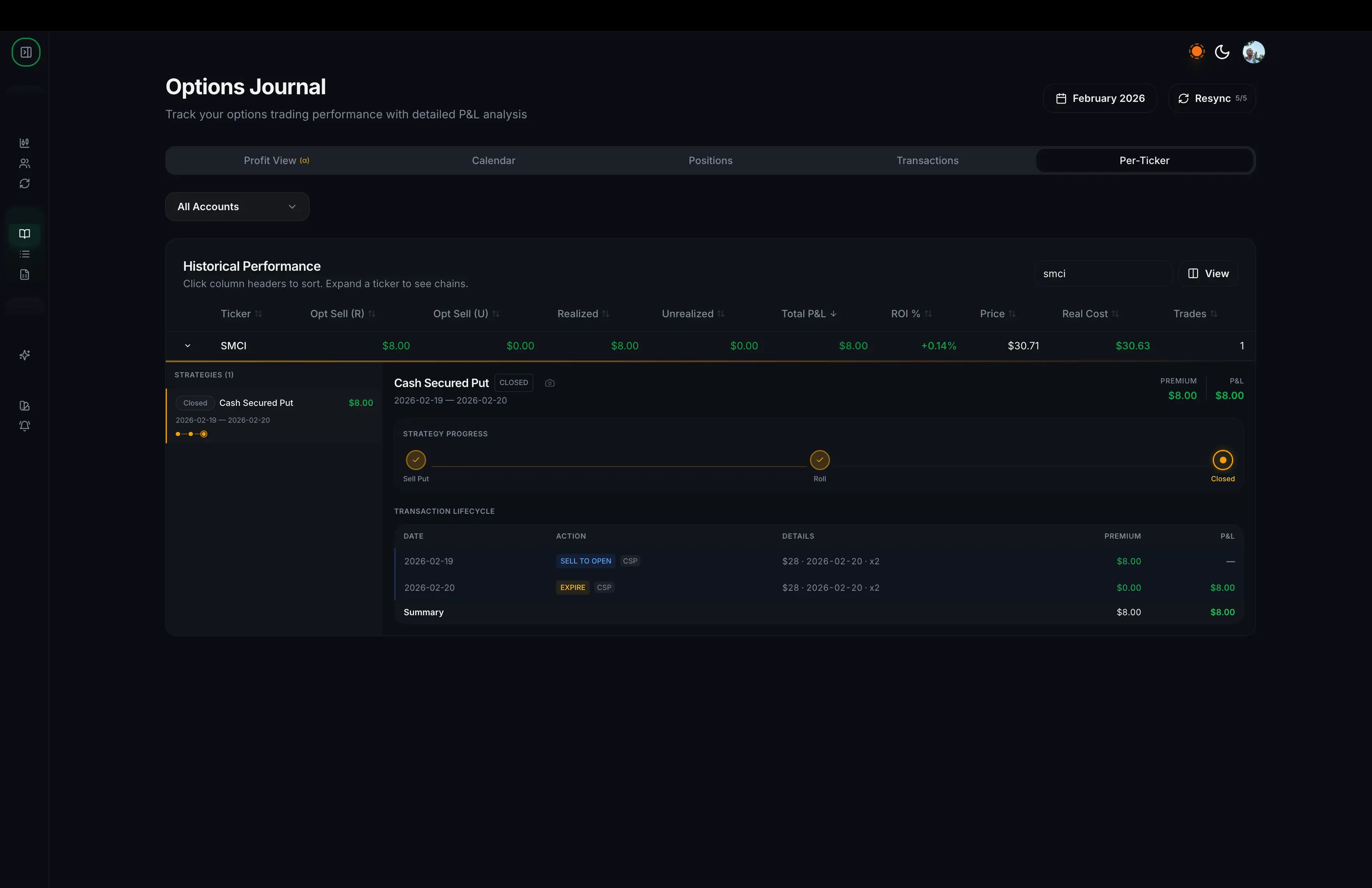Sort by Real Cost column header
Screen dimensions: 1372x888
pyautogui.click(x=1091, y=314)
